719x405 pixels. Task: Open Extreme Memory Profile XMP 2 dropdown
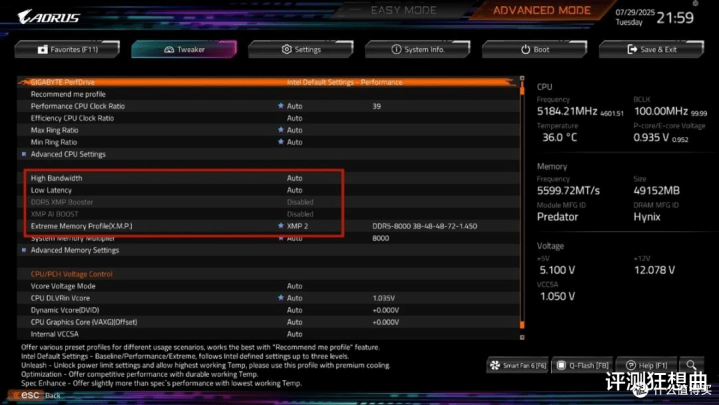[x=297, y=226]
